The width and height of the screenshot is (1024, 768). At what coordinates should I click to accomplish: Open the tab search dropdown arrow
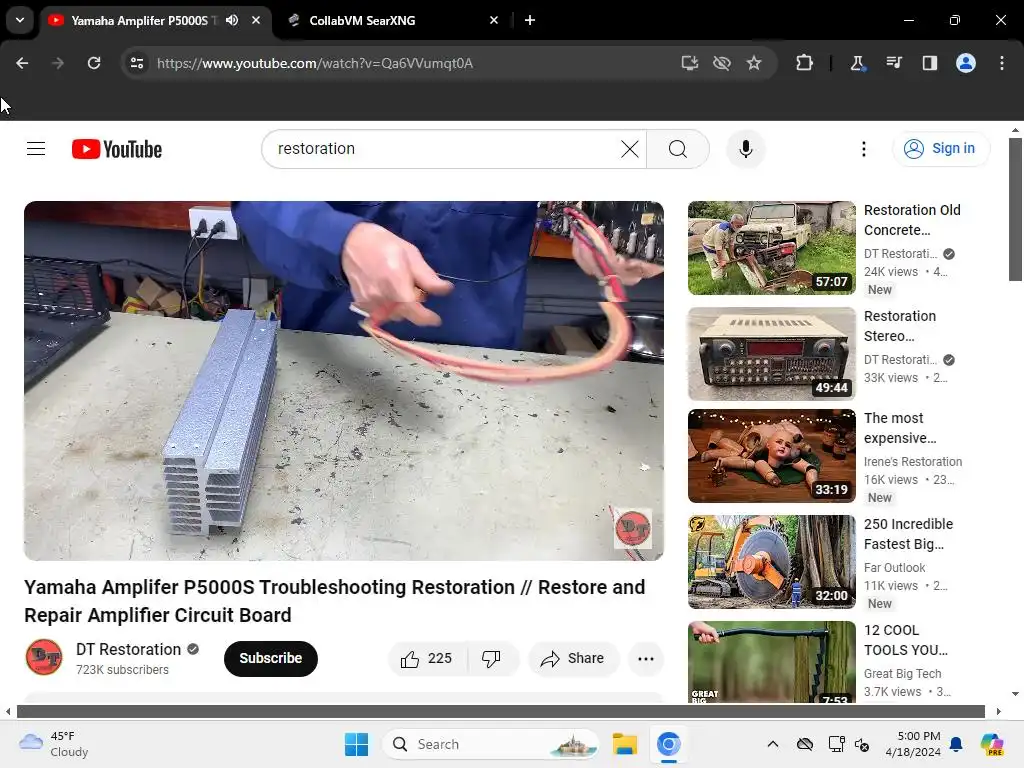pyautogui.click(x=20, y=20)
